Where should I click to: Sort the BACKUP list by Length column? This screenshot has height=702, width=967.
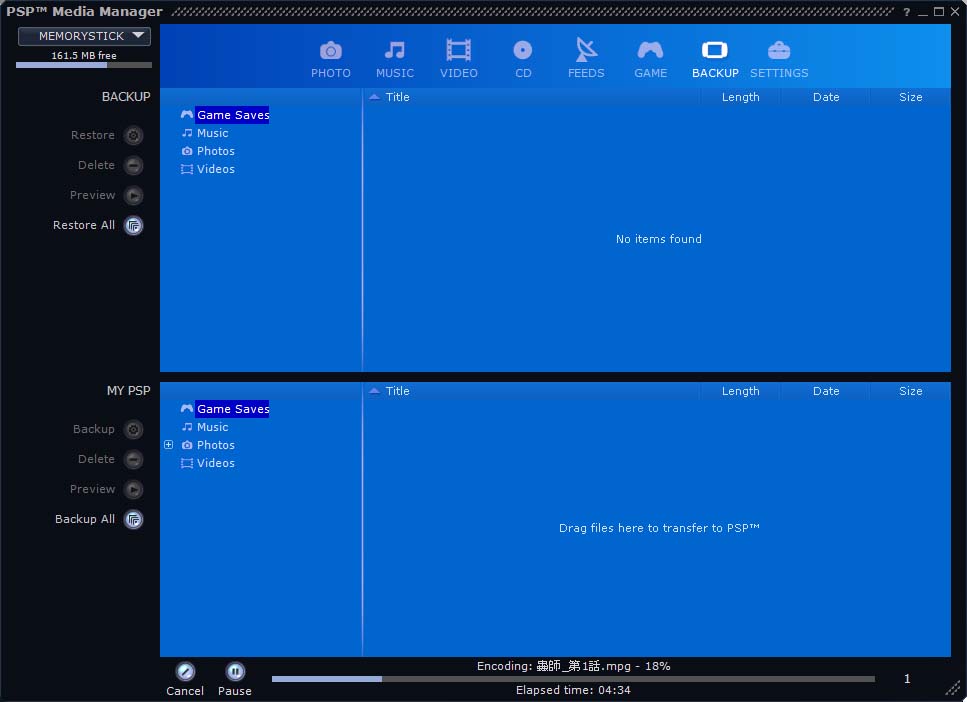740,97
